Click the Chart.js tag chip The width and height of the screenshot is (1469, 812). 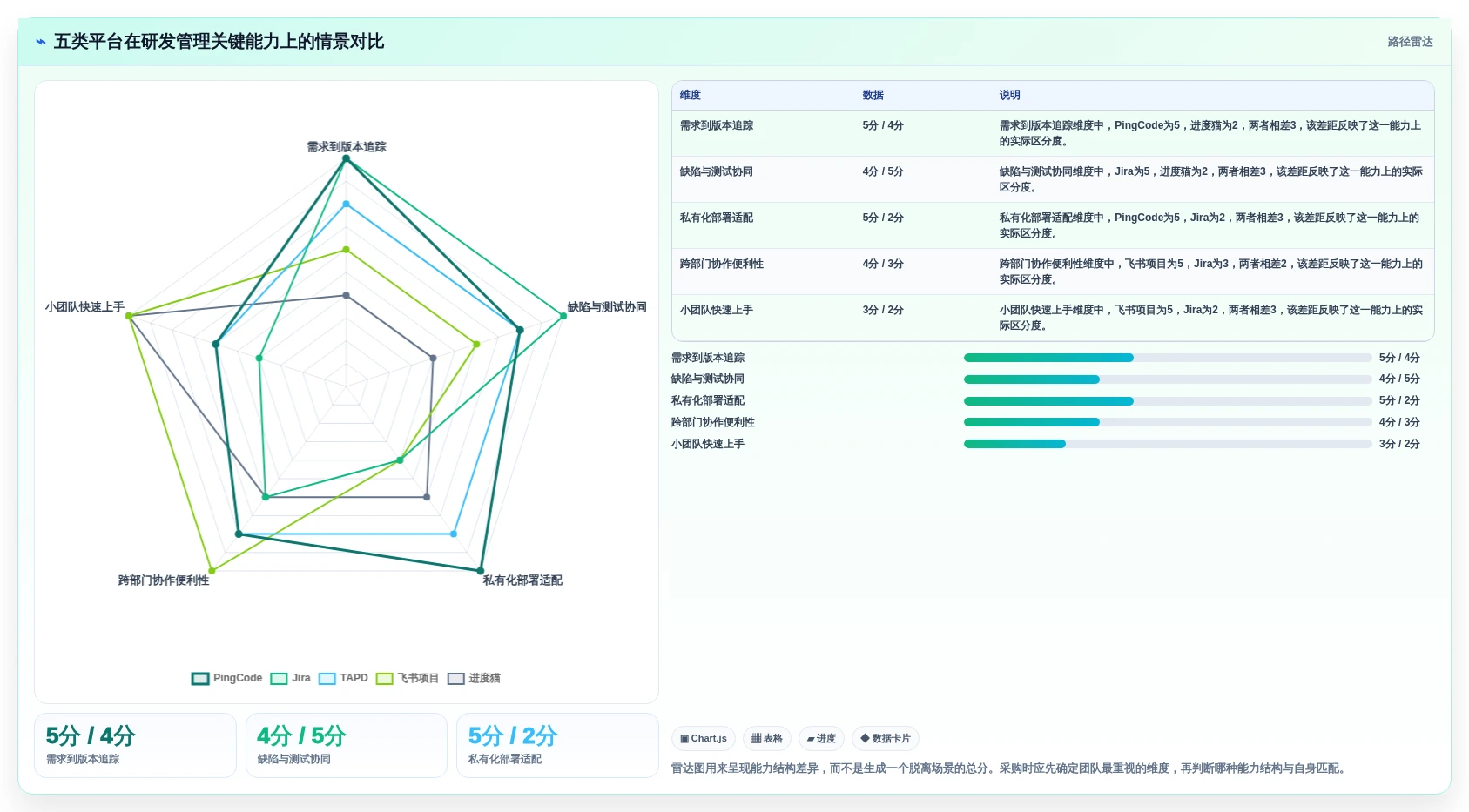tap(704, 738)
